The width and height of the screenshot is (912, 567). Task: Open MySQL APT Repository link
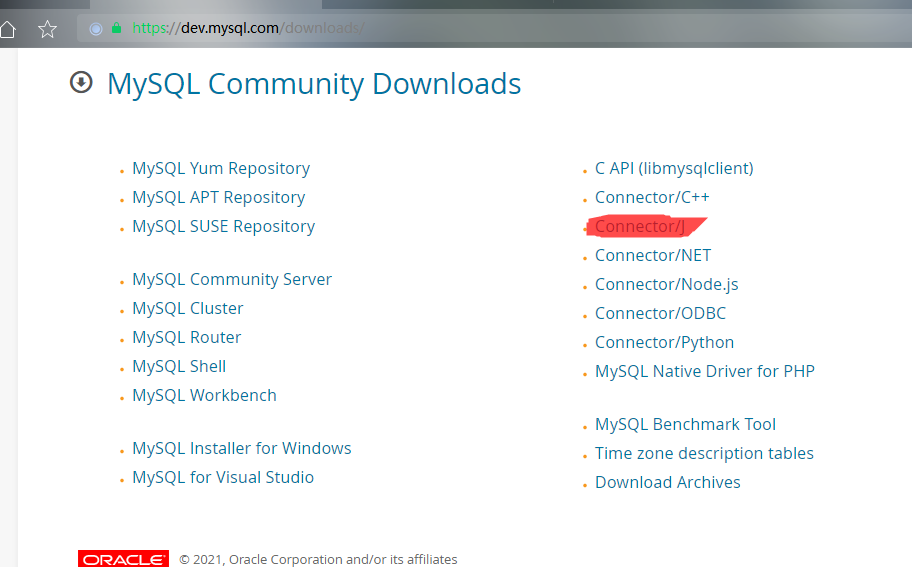219,198
